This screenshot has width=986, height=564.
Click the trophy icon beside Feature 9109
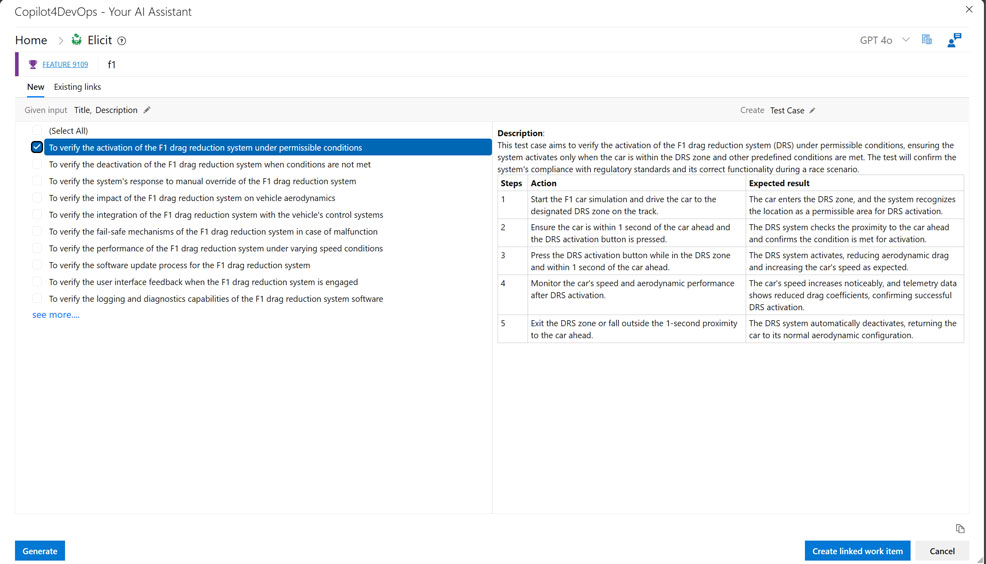(33, 64)
